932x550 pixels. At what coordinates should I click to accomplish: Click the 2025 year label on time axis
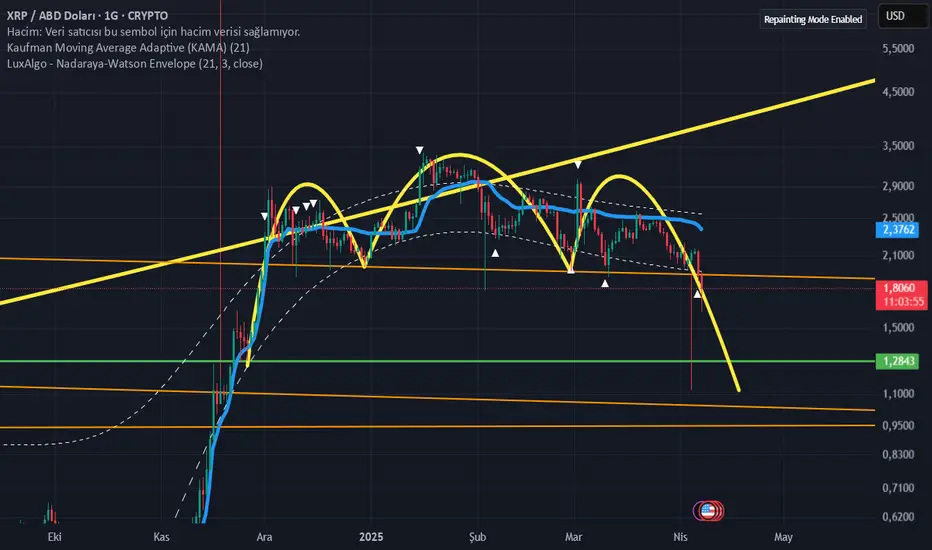point(371,537)
